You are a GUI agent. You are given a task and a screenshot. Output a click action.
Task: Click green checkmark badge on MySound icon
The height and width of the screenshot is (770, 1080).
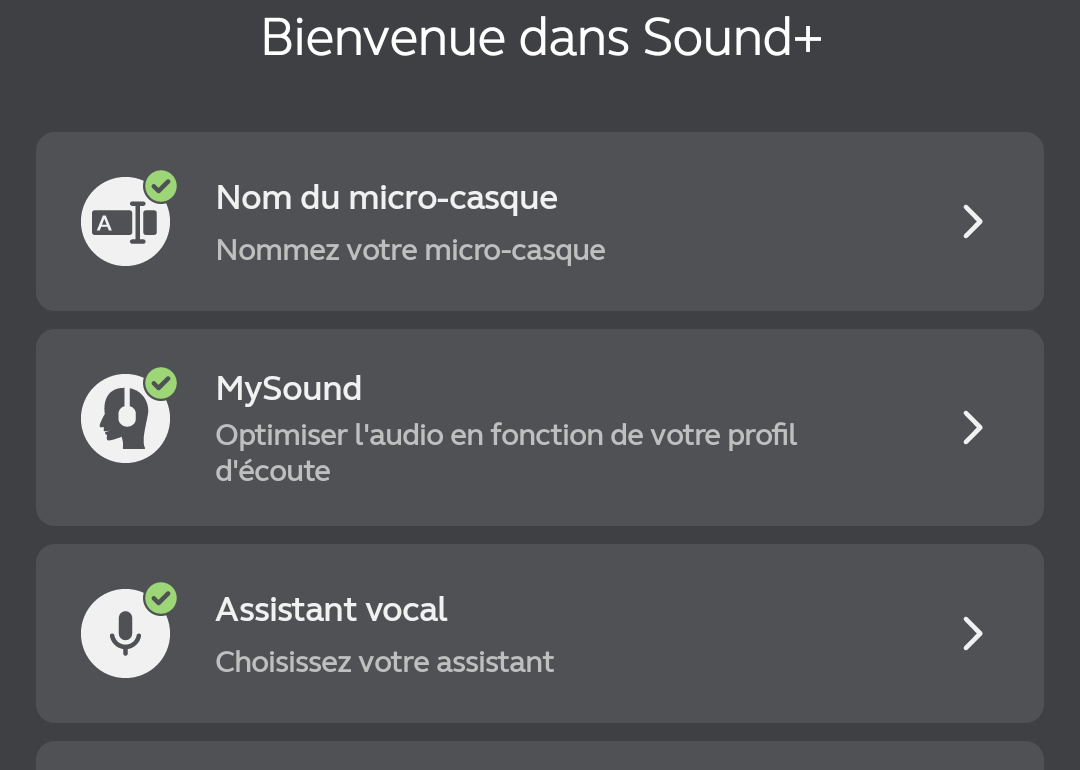(x=160, y=384)
